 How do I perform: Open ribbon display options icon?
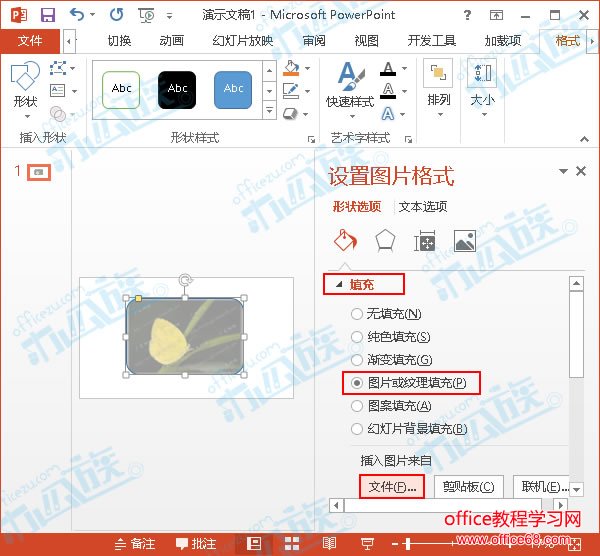496,15
